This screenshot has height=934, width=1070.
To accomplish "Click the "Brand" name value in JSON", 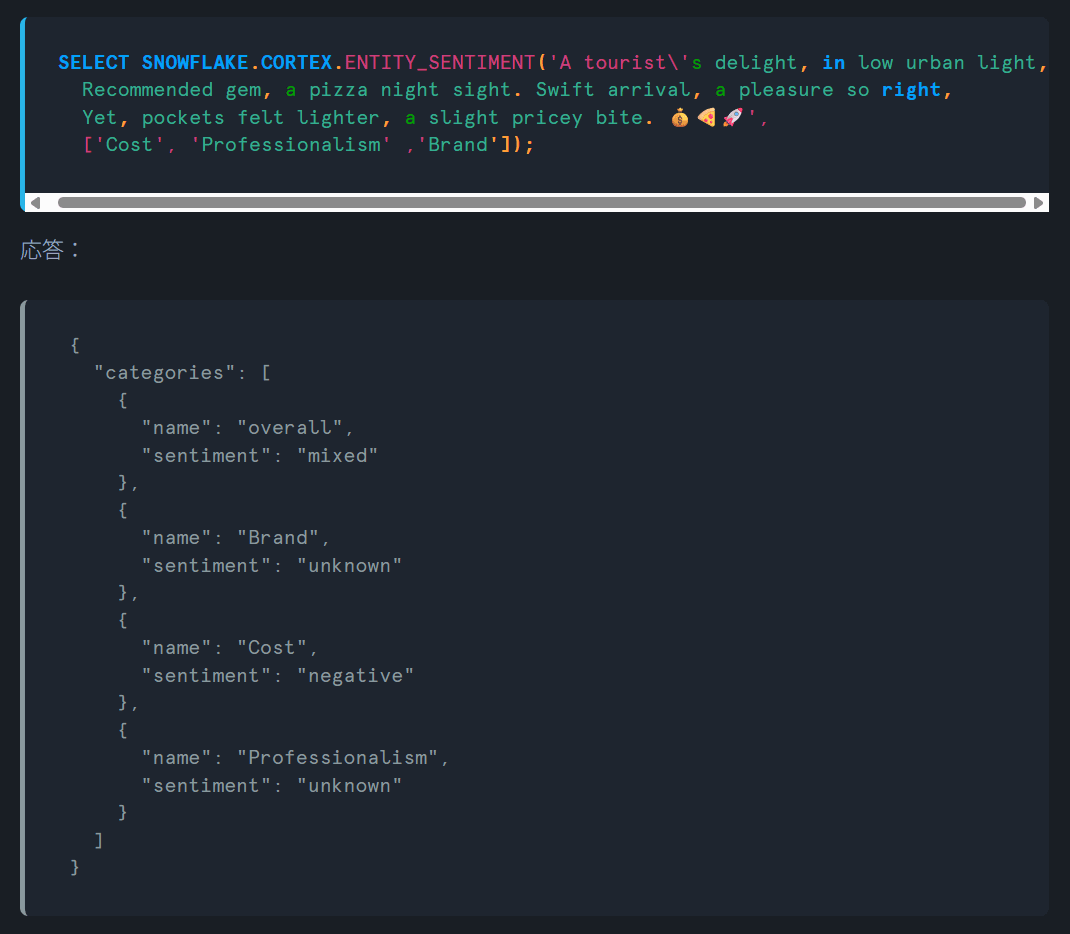I will click(278, 538).
